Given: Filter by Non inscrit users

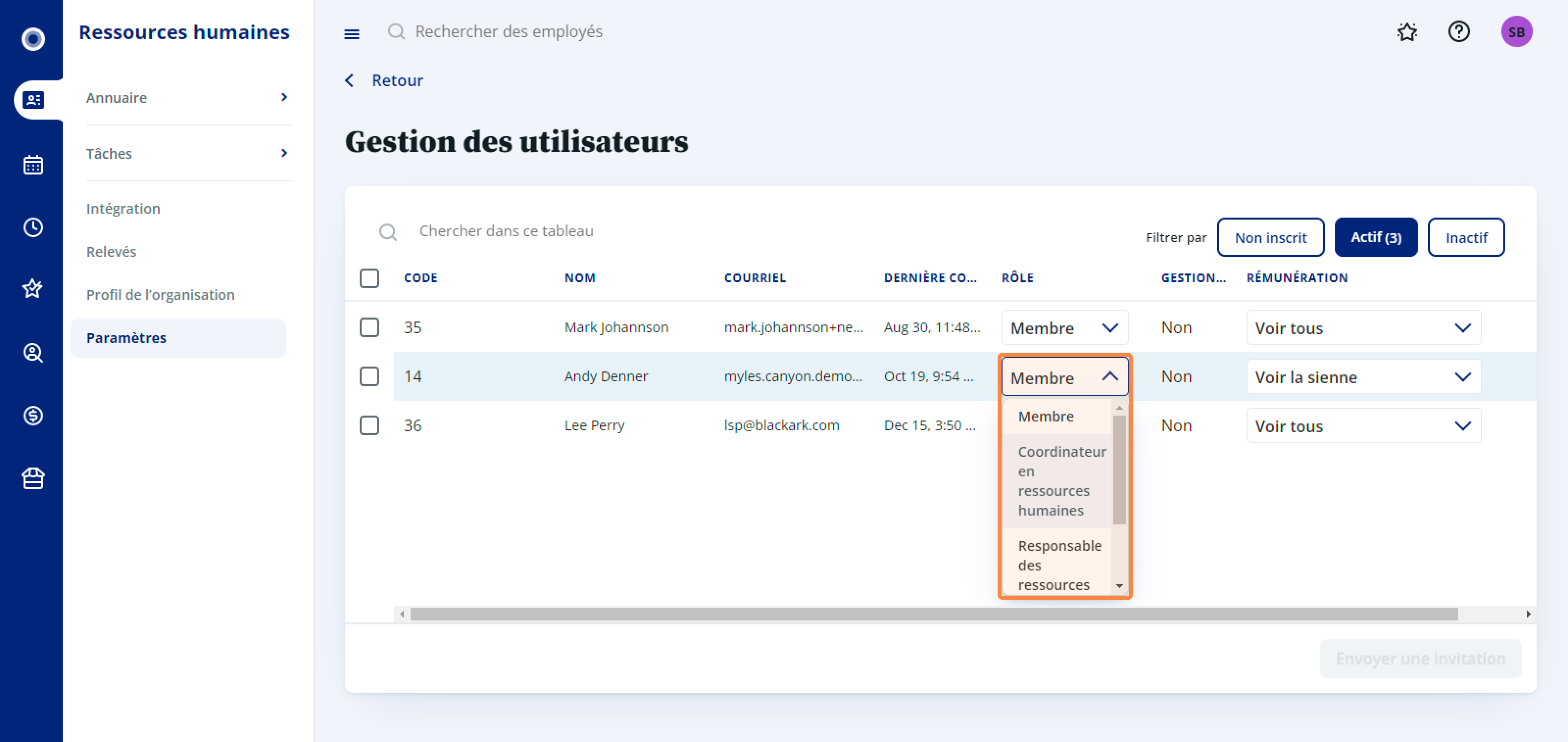Looking at the screenshot, I should tap(1271, 237).
